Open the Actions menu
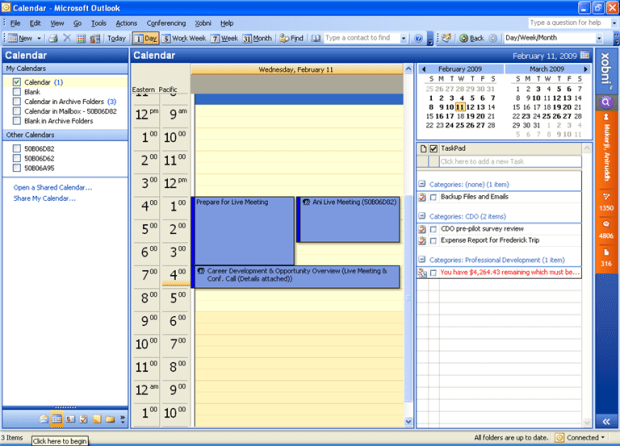620x446 pixels. (x=126, y=23)
